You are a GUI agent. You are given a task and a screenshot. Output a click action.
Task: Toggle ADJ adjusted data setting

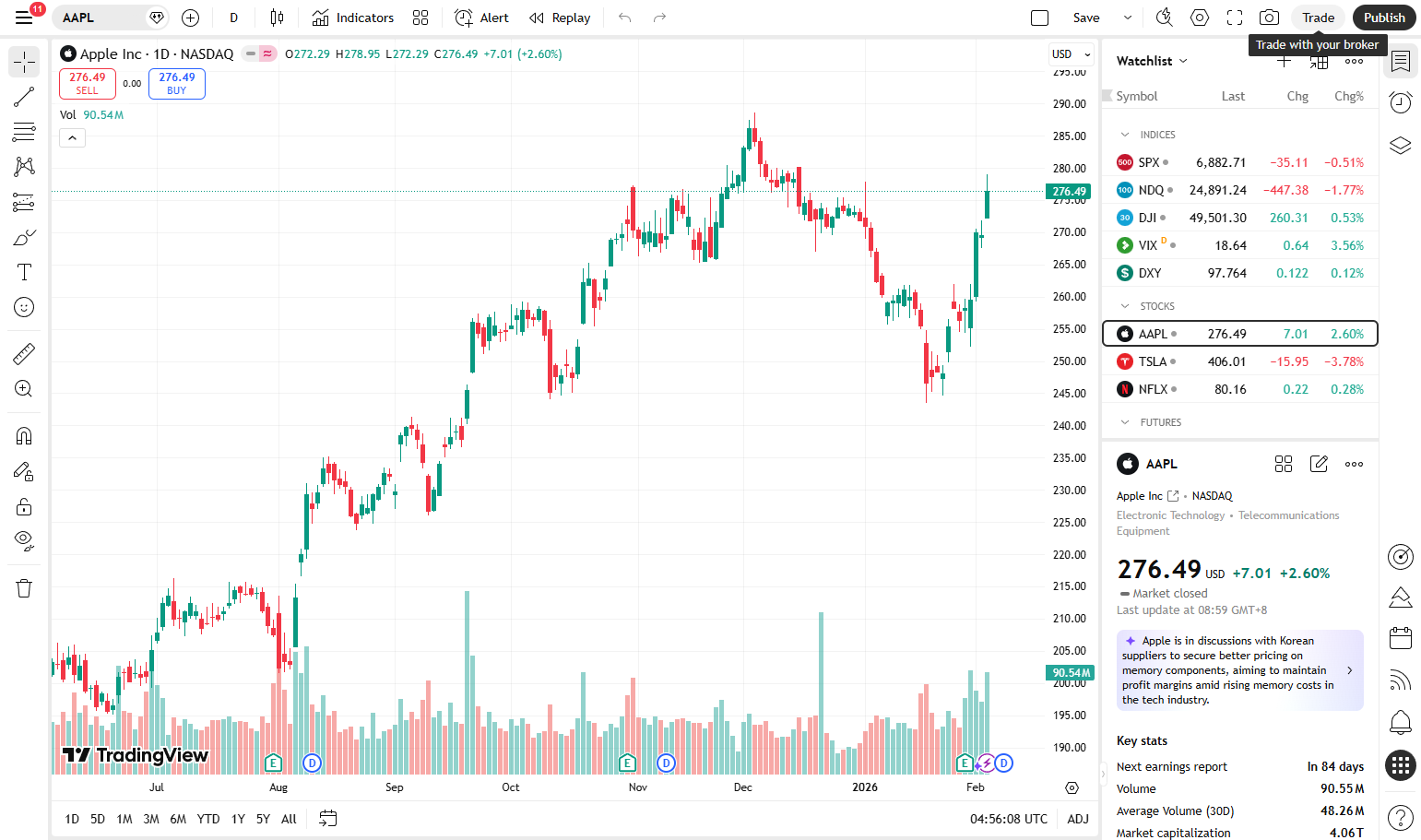(x=1078, y=819)
